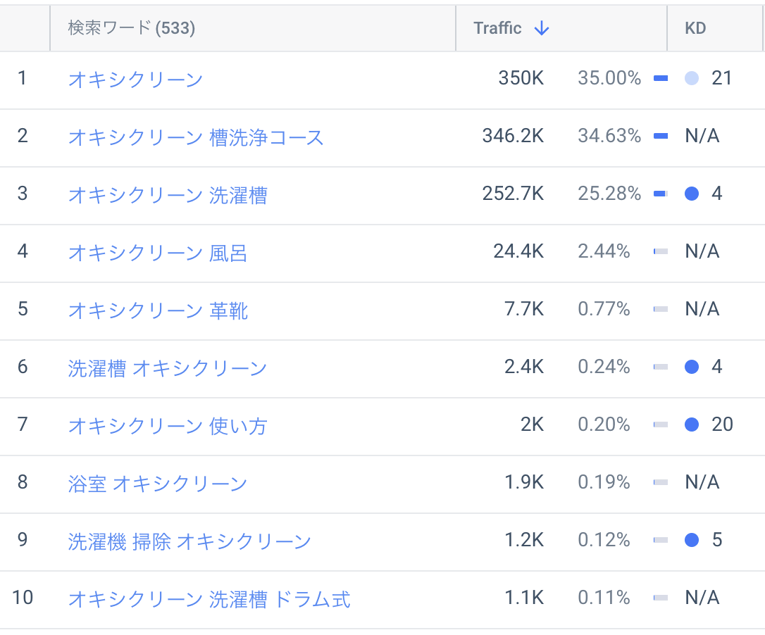Open オキシクリーン 洗濯槽 keyword link
Image resolution: width=765 pixels, height=635 pixels.
167,195
